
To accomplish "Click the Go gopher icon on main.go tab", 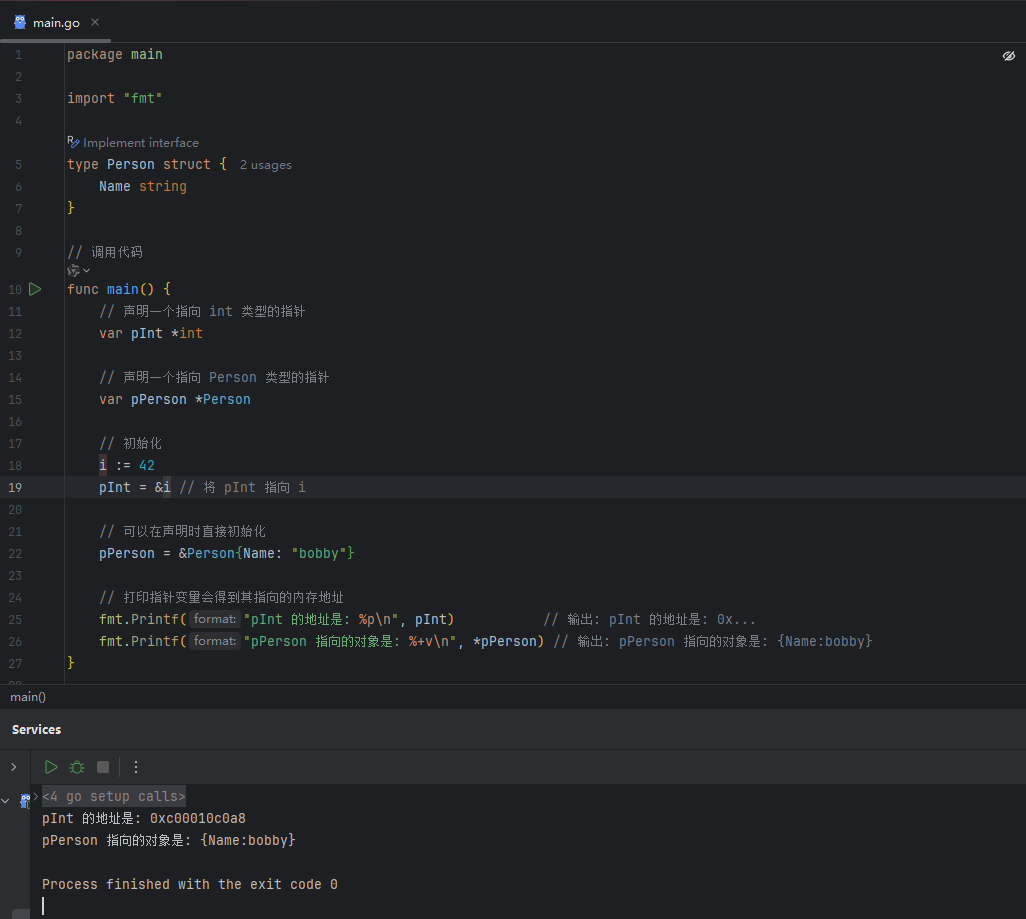I will click(20, 22).
